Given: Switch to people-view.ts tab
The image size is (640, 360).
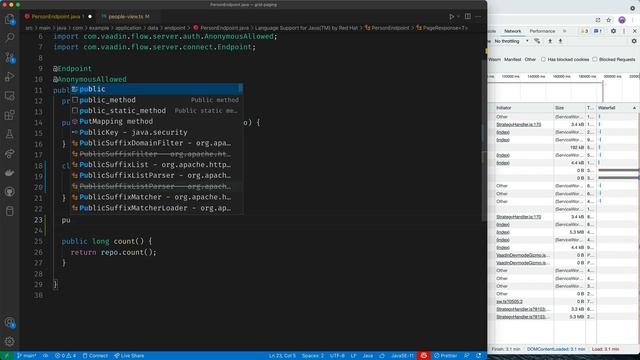Looking at the screenshot, I should (x=126, y=17).
